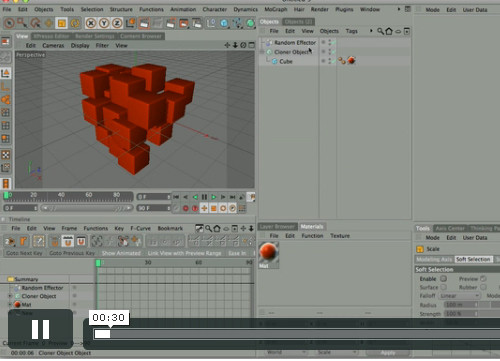Screen dimensions: 500x361
Task: Switch to the XPresso Editor tab
Action: 51,36
